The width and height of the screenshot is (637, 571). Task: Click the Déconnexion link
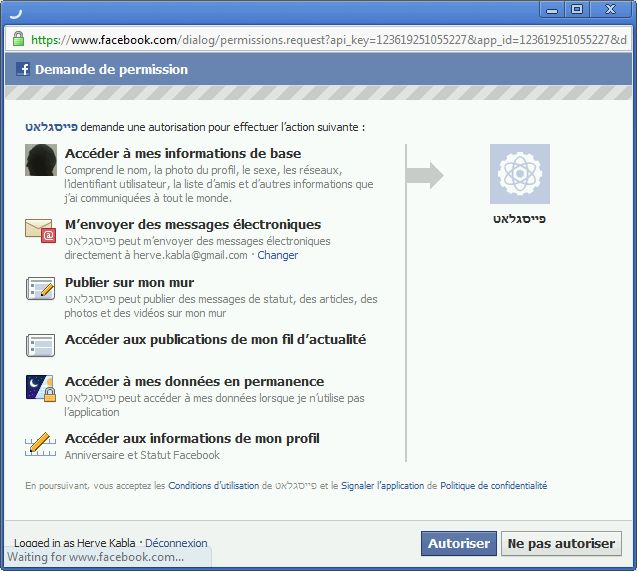[176, 543]
